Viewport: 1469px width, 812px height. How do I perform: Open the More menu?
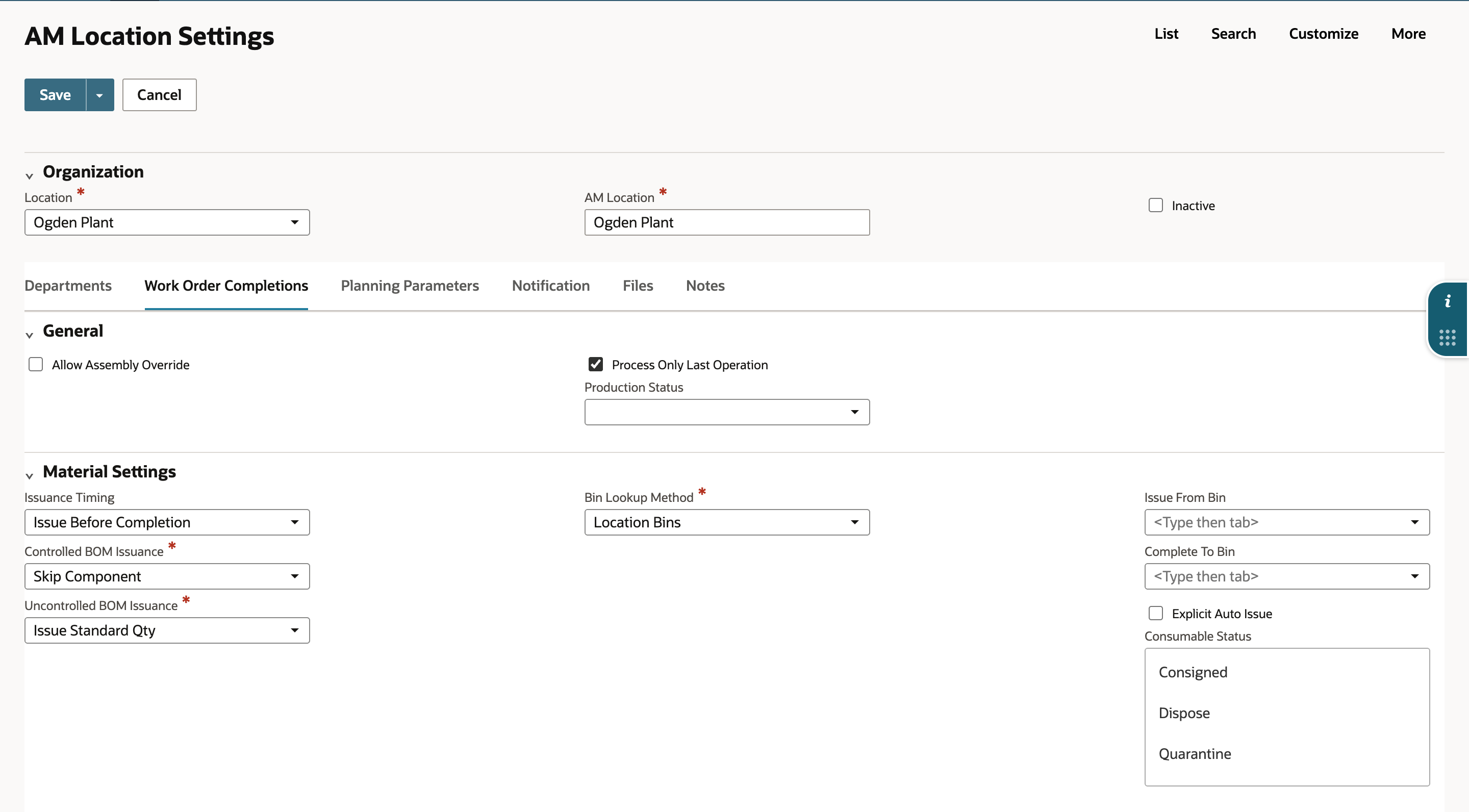1408,34
